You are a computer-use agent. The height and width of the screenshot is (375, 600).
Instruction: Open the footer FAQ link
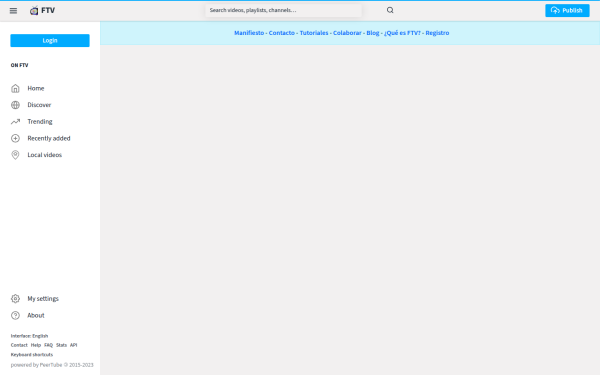(49, 345)
